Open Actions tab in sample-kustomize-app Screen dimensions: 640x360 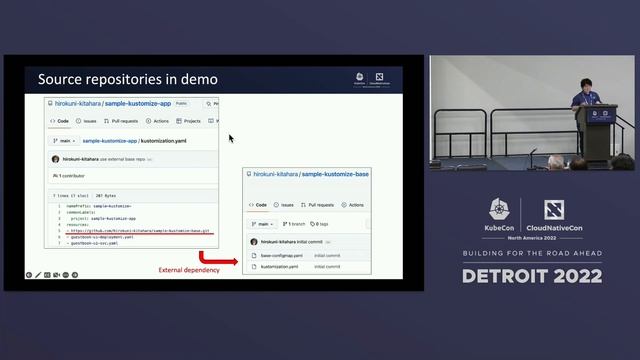[x=157, y=121]
